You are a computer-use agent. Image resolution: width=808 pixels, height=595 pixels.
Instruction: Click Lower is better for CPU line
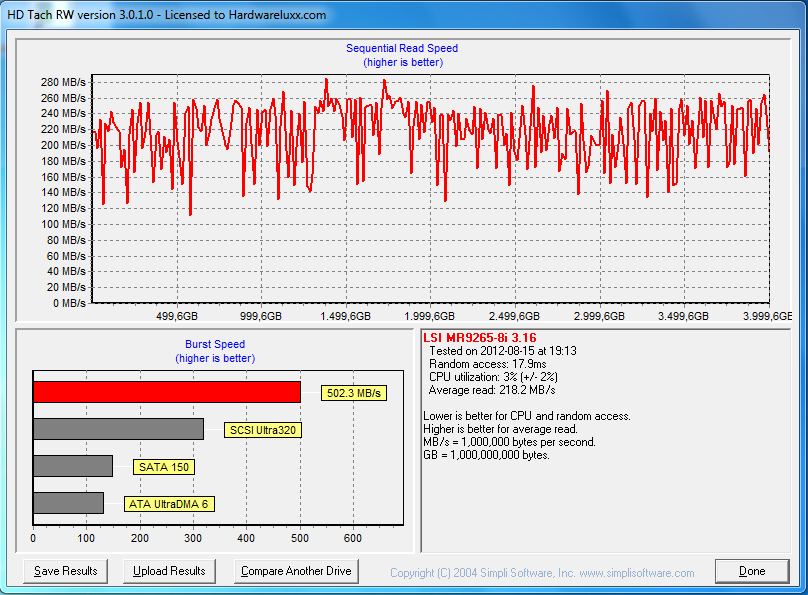(527, 416)
